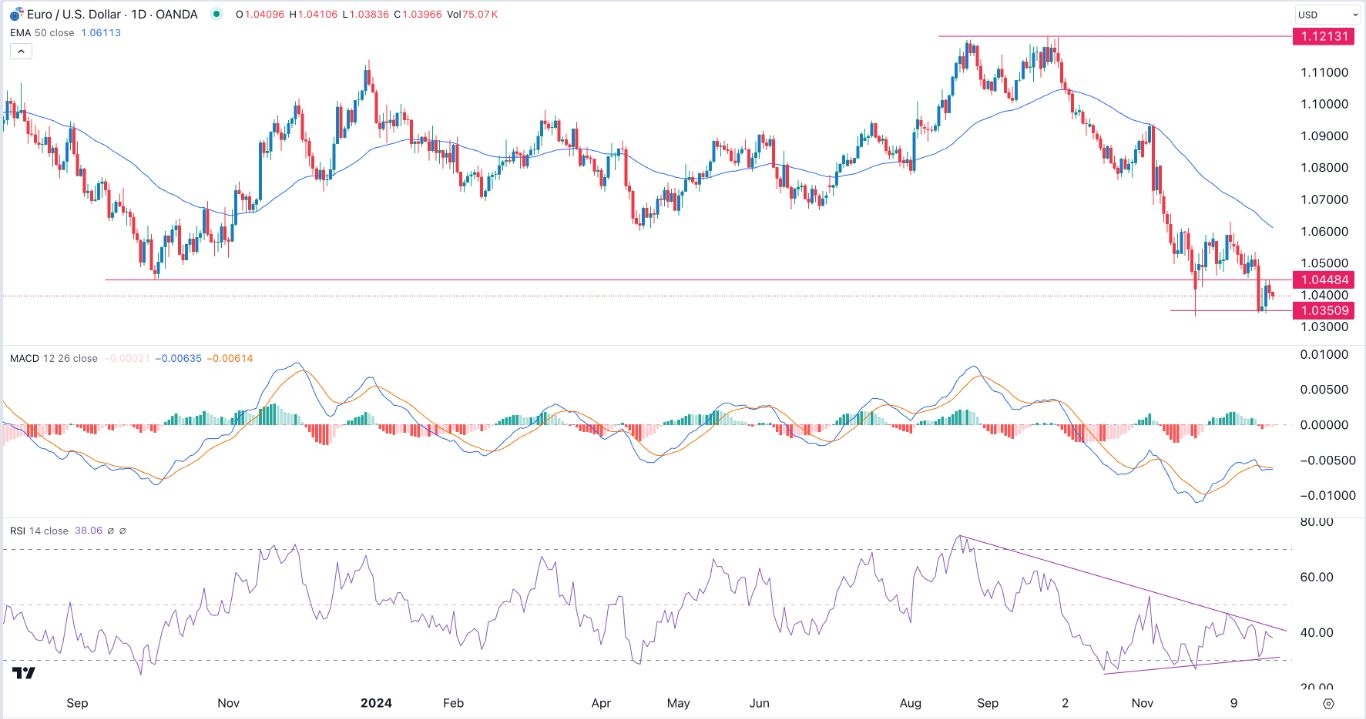Click the Nov label near right of time axis
The height and width of the screenshot is (719, 1366).
[1141, 703]
